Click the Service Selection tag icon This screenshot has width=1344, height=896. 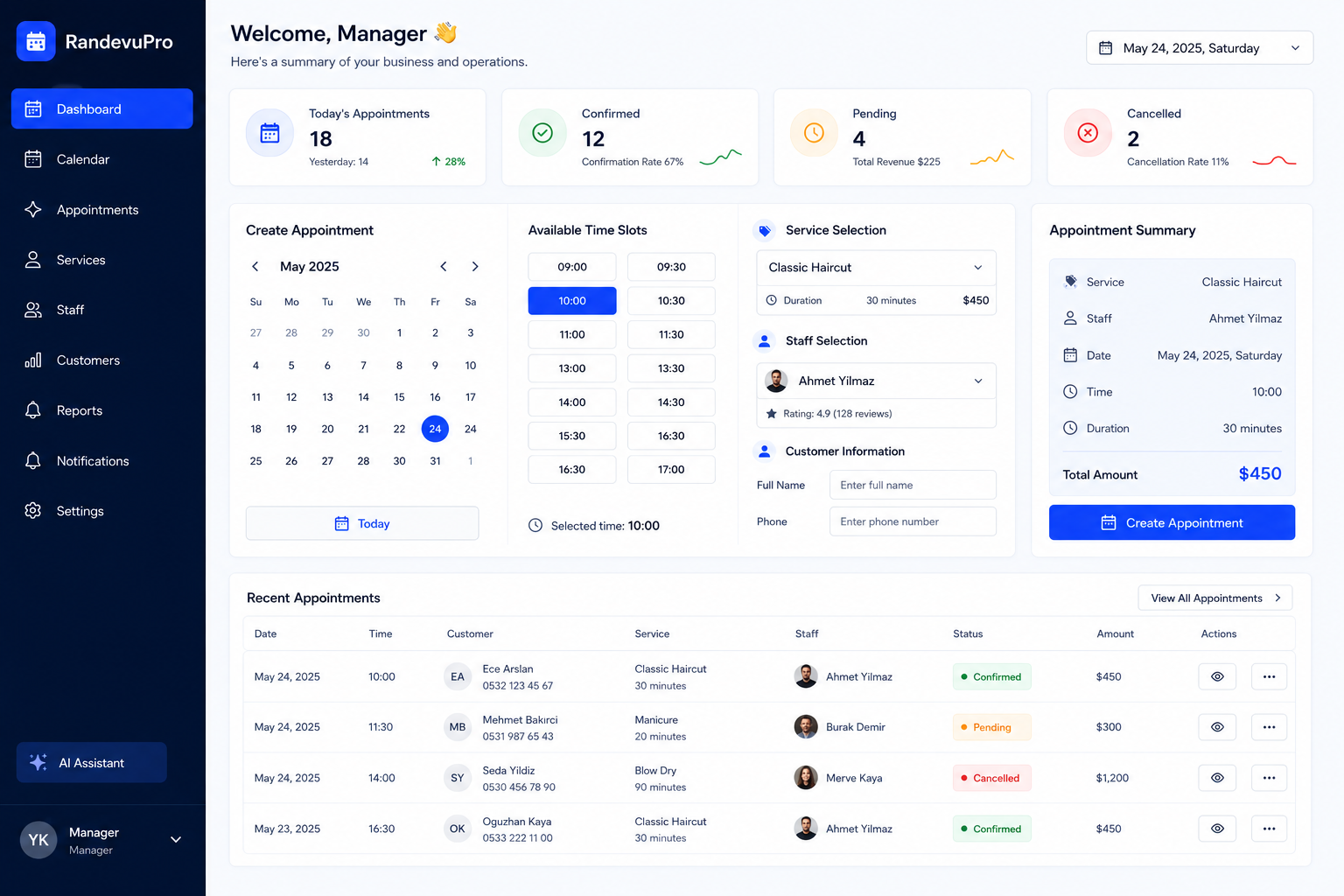click(765, 230)
